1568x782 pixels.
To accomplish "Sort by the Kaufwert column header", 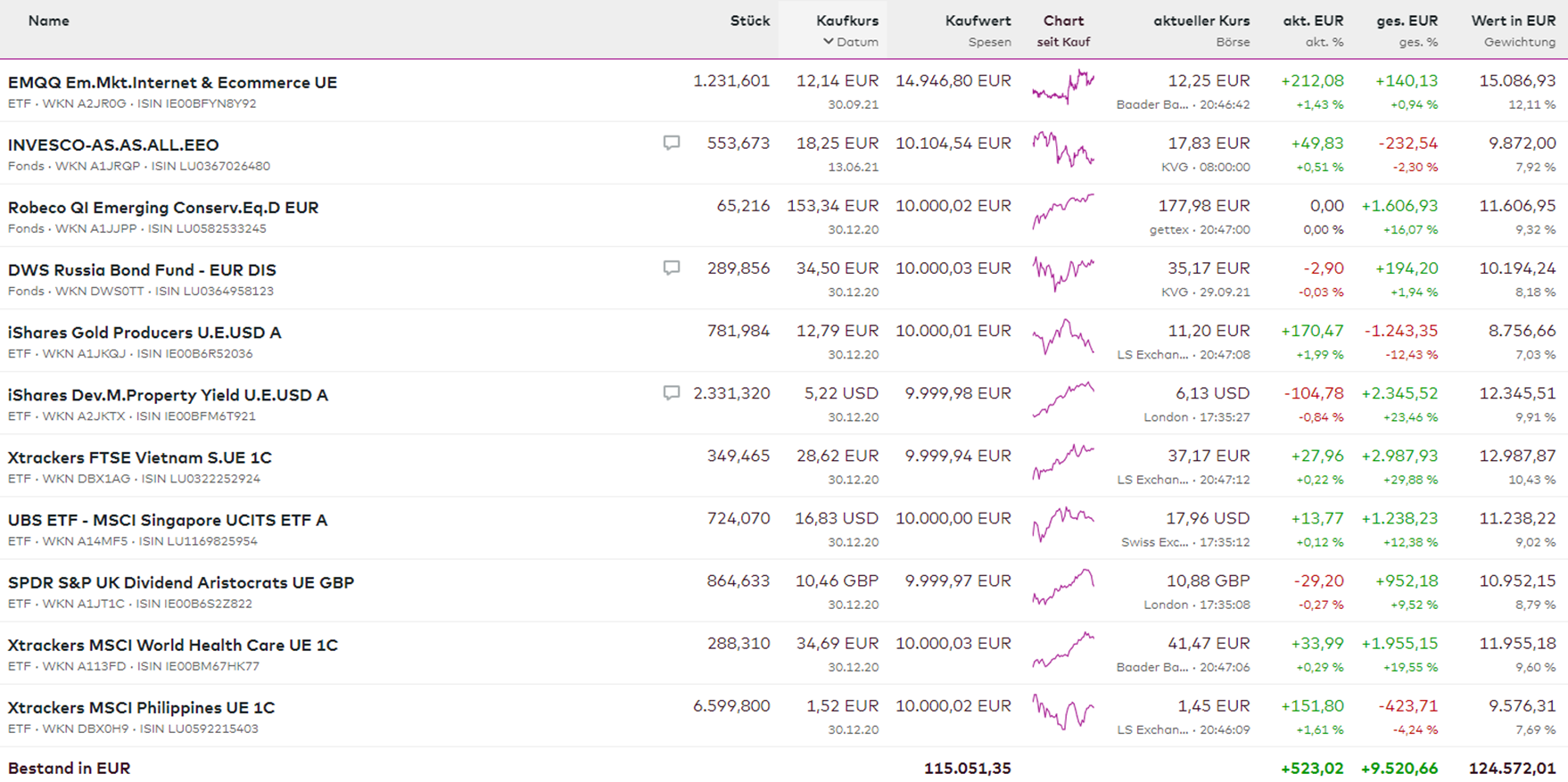I will pos(978,21).
